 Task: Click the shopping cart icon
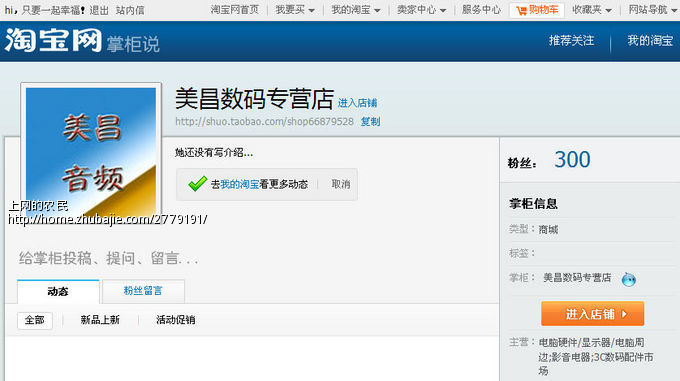pos(521,10)
